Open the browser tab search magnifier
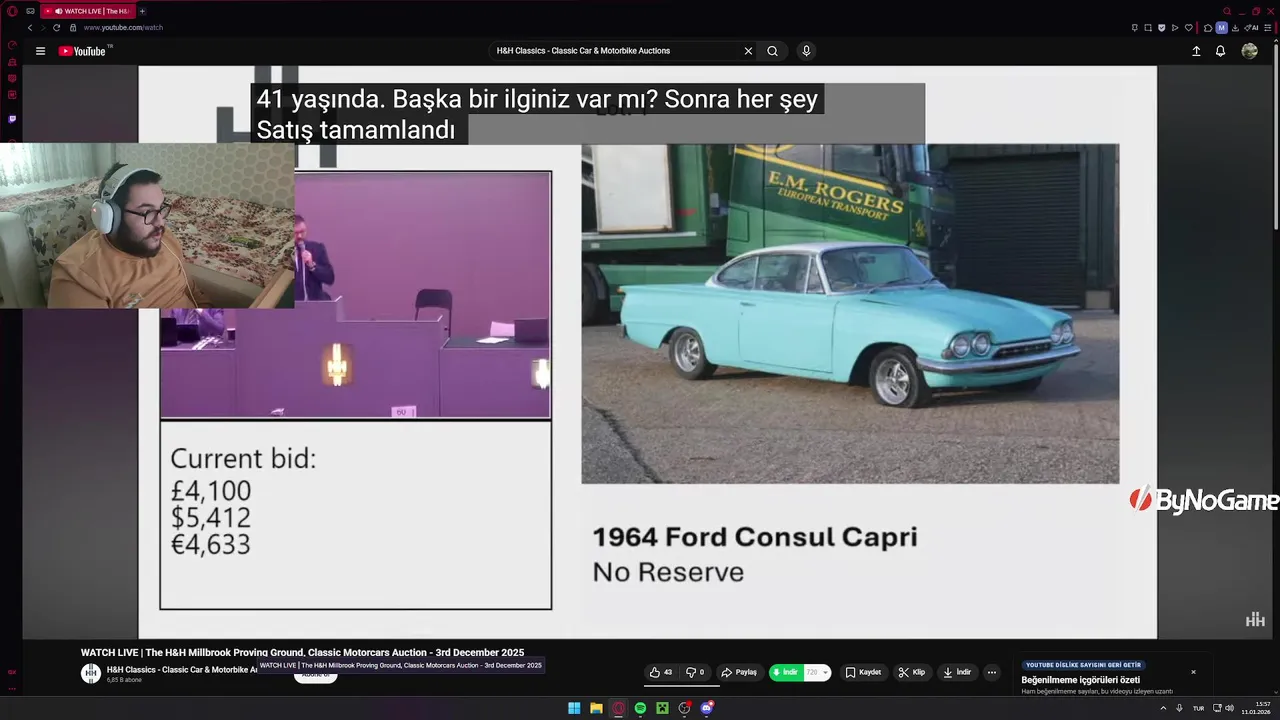 1227,11
